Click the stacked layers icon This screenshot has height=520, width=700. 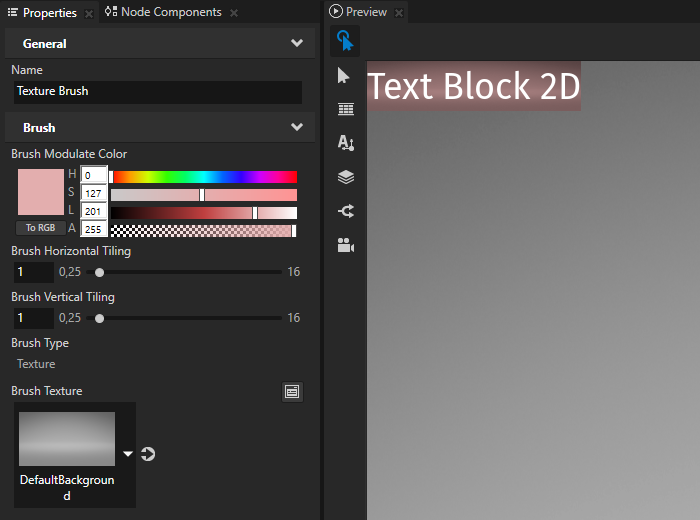pyautogui.click(x=345, y=177)
